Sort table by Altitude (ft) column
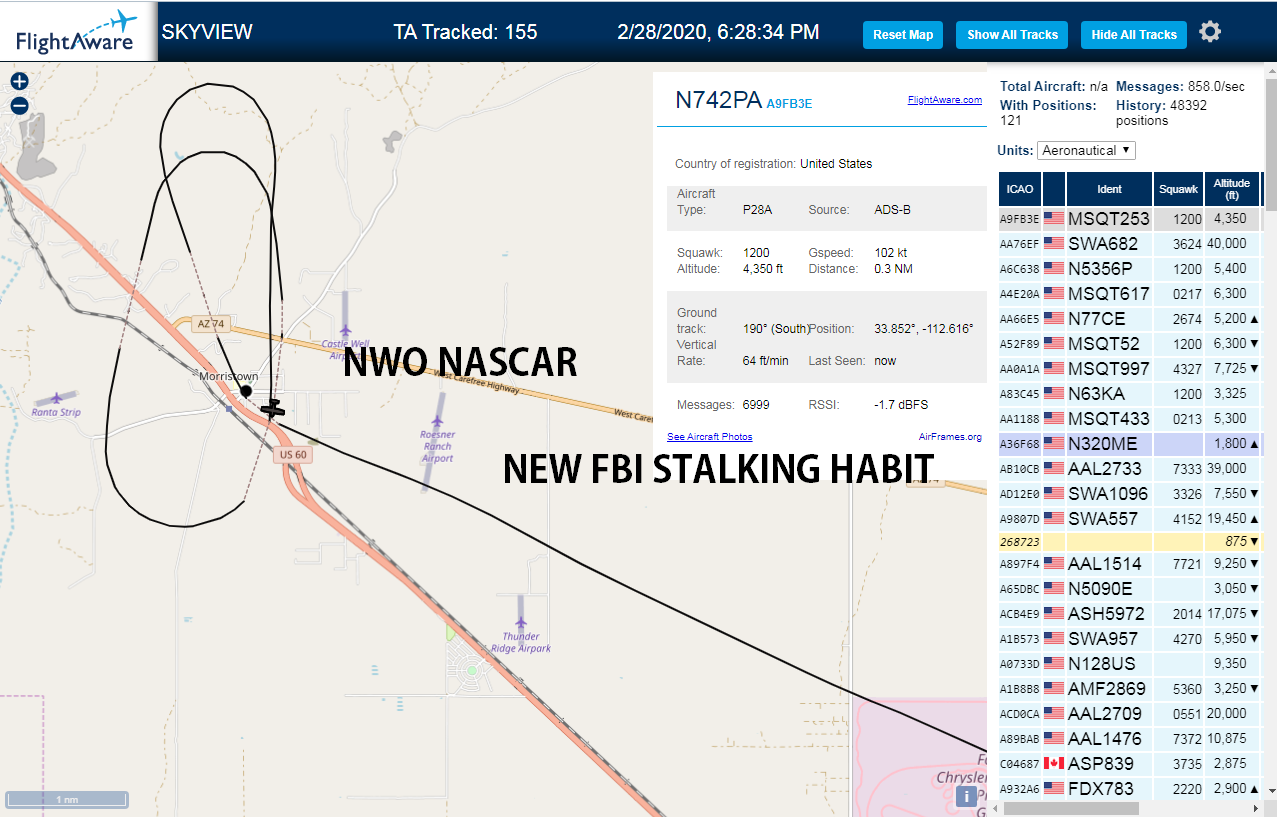The height and width of the screenshot is (817, 1277). tap(1232, 189)
